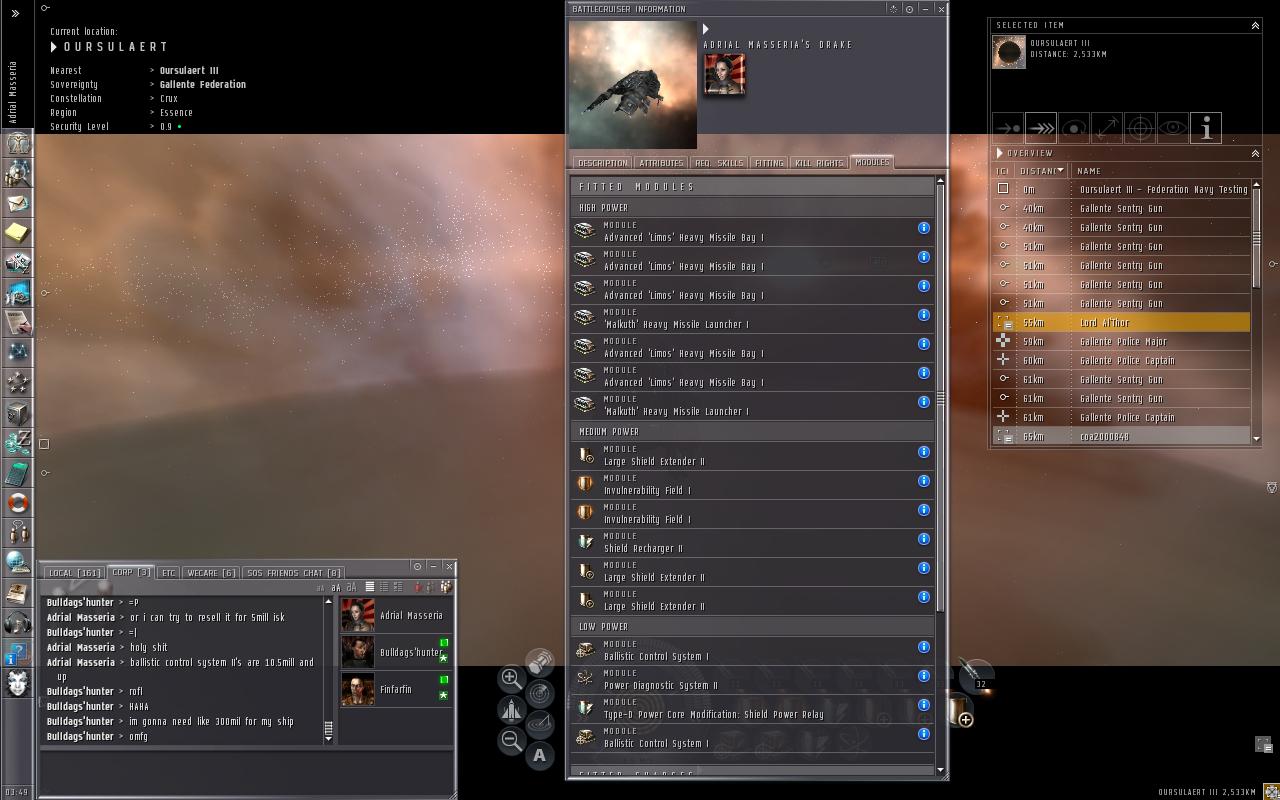Toggle the autopilot 'A' button on HUD
The width and height of the screenshot is (1280, 800).
(540, 756)
